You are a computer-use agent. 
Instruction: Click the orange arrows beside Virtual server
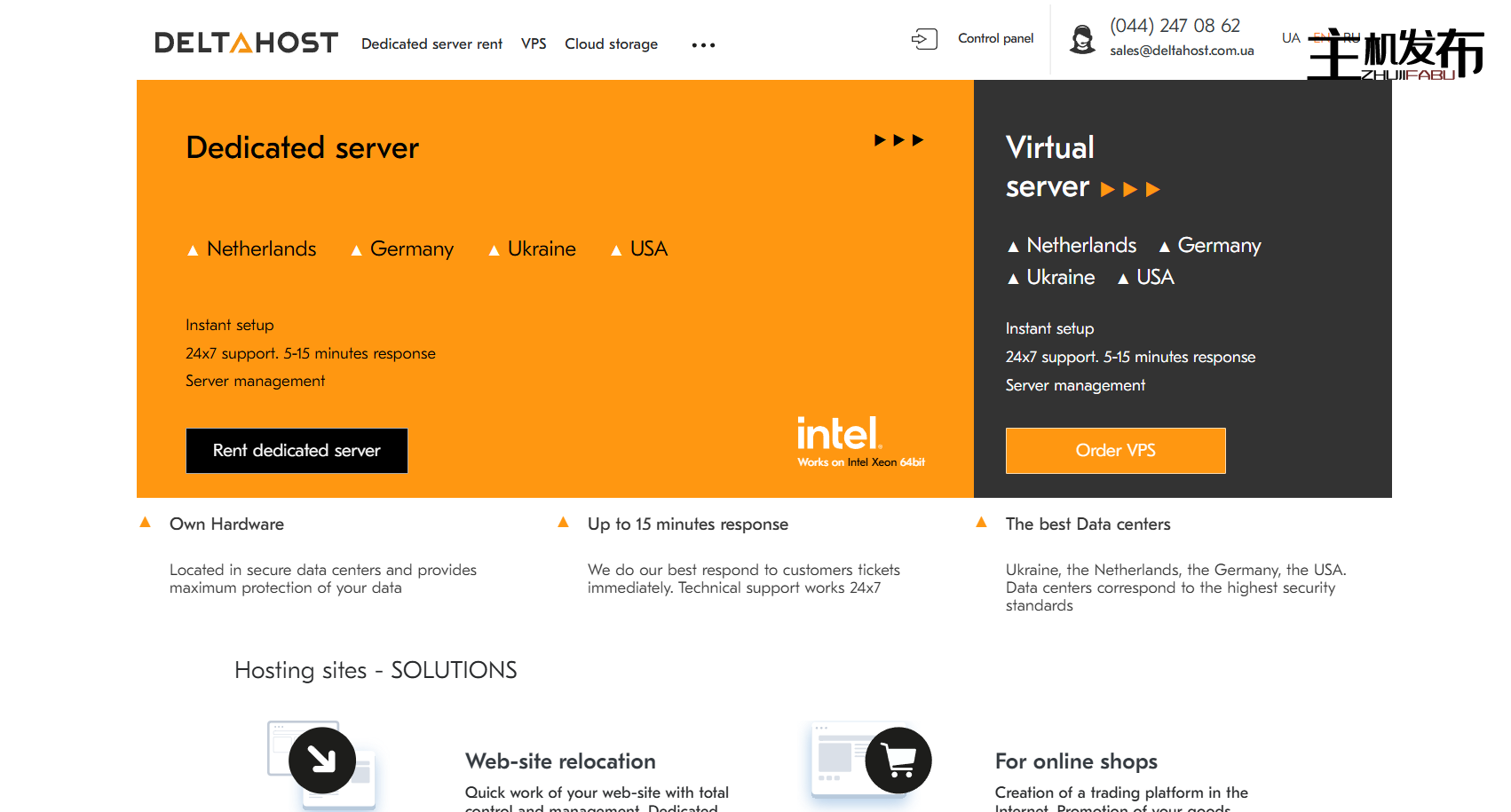1130,189
